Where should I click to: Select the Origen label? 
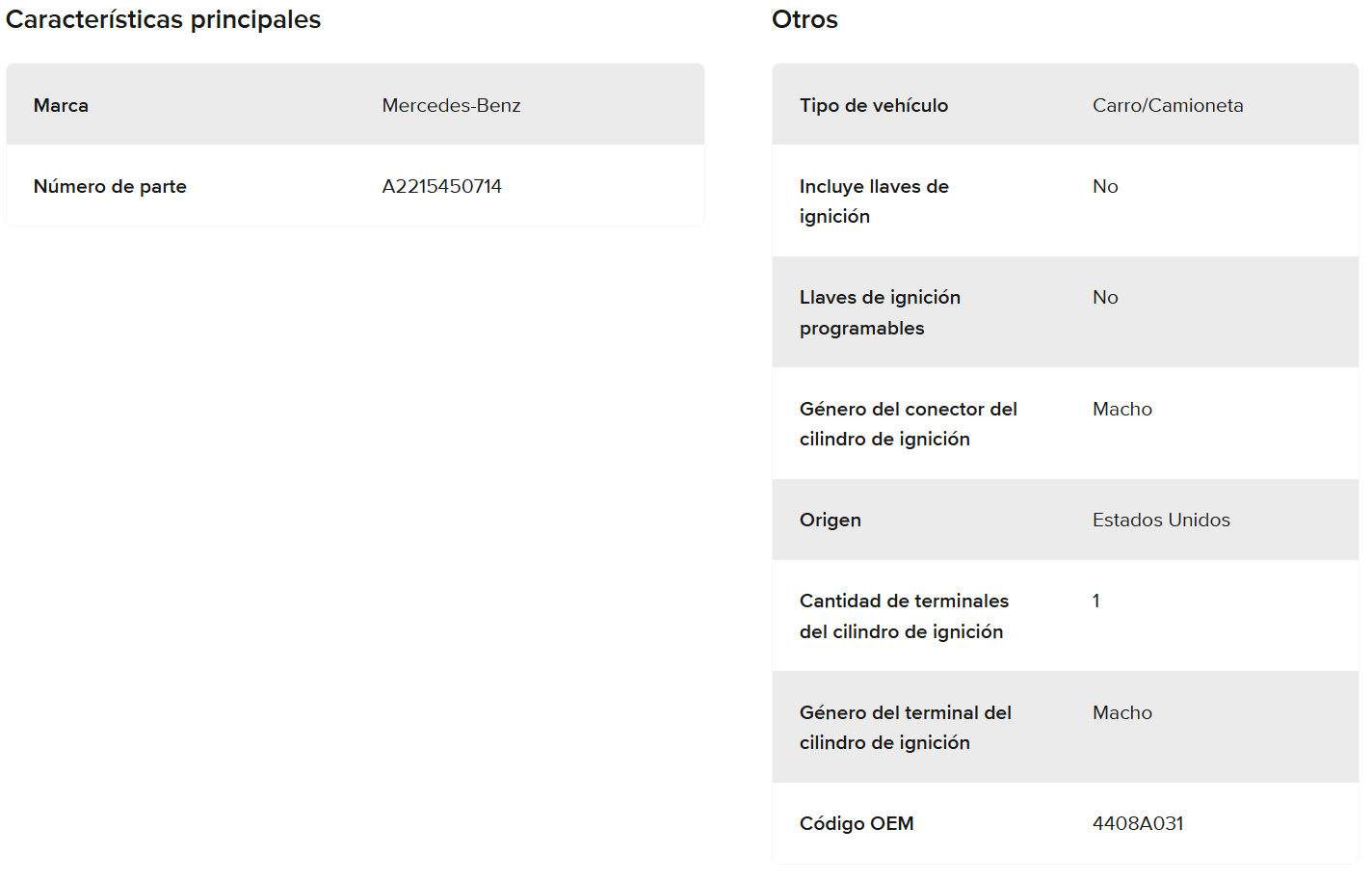[x=830, y=520]
